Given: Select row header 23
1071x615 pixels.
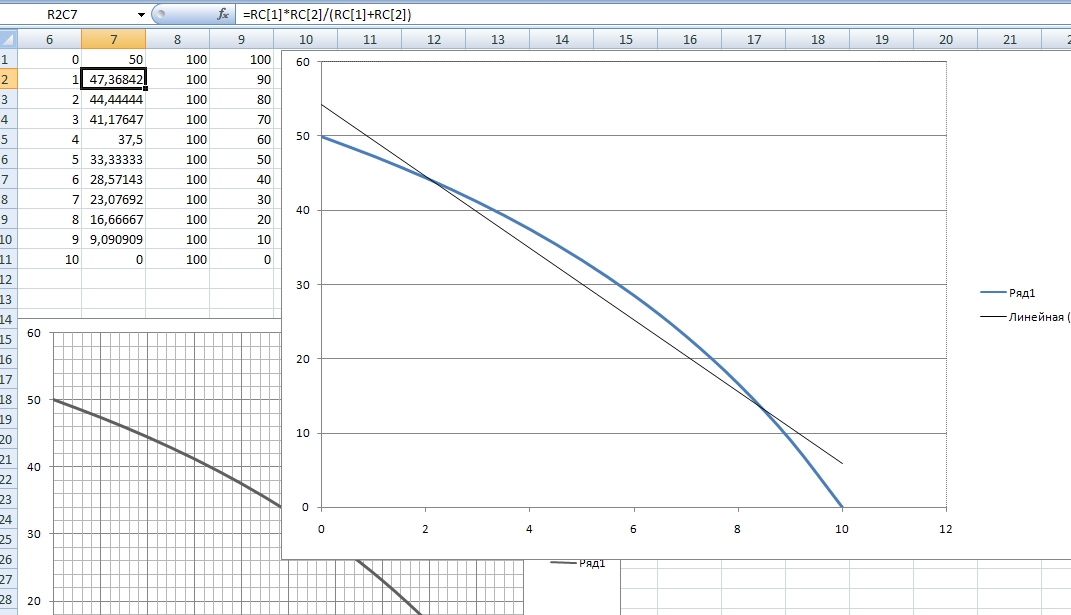Looking at the screenshot, I should coord(8,499).
